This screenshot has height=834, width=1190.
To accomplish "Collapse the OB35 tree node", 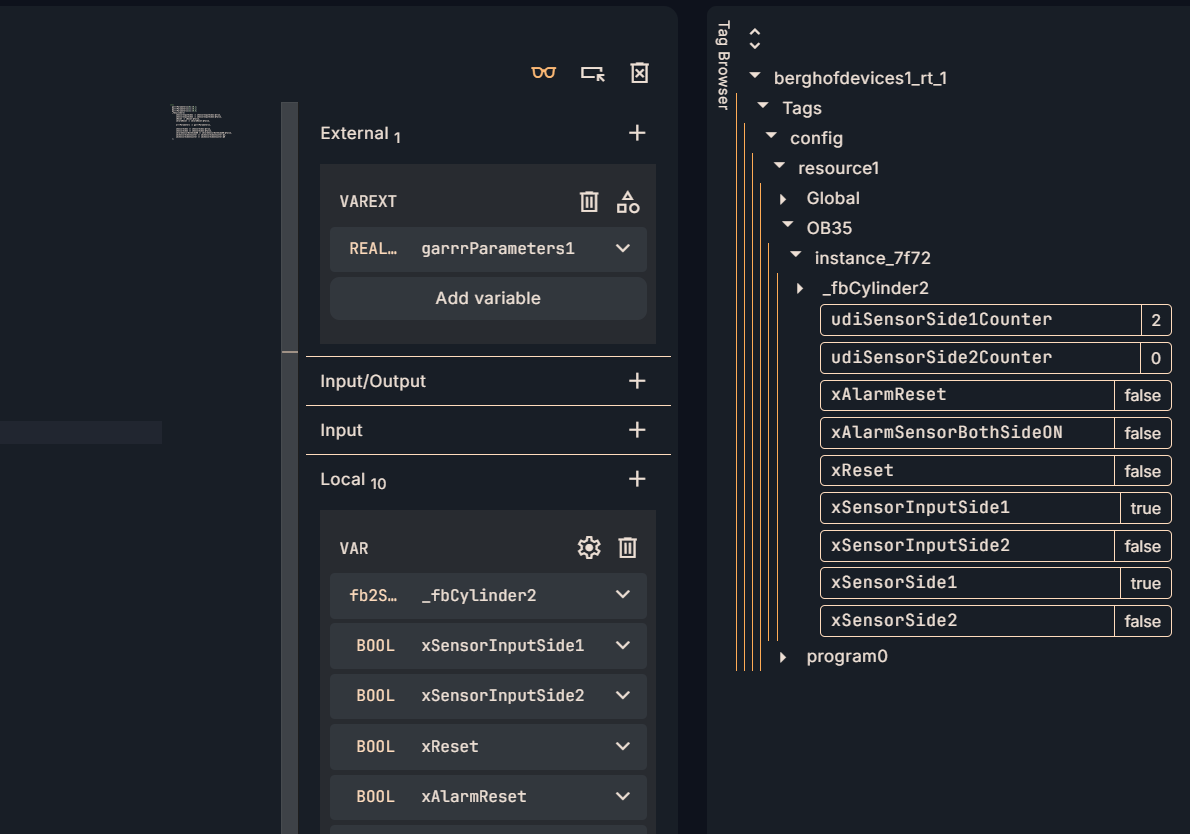I will coord(787,227).
